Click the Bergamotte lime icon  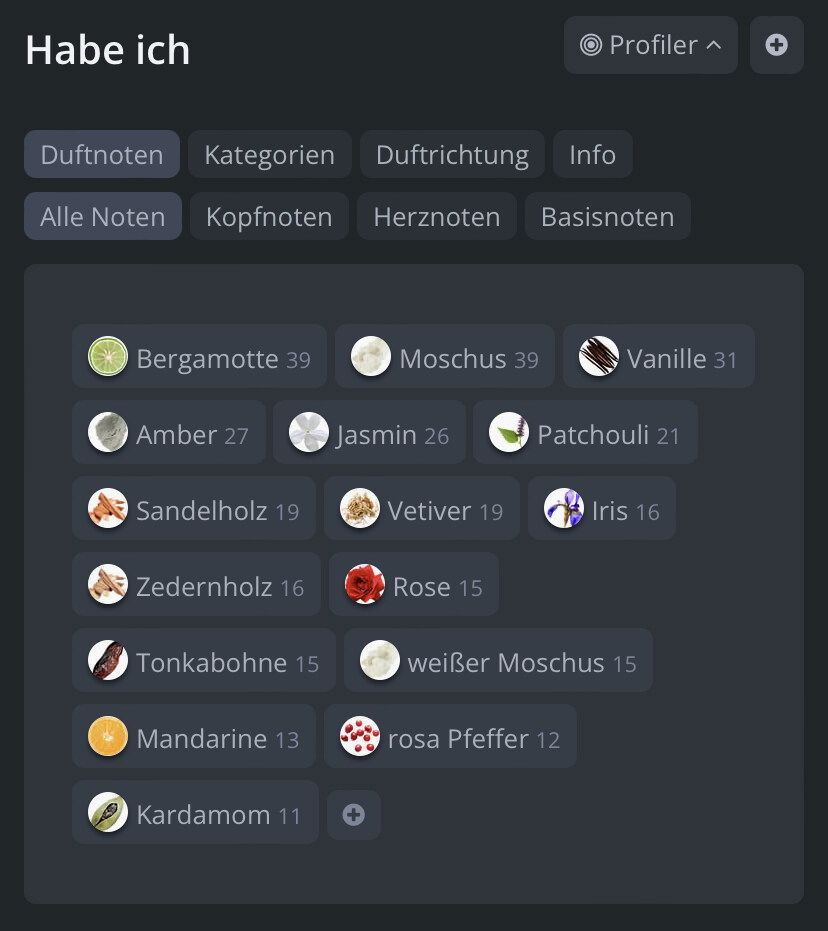point(107,356)
